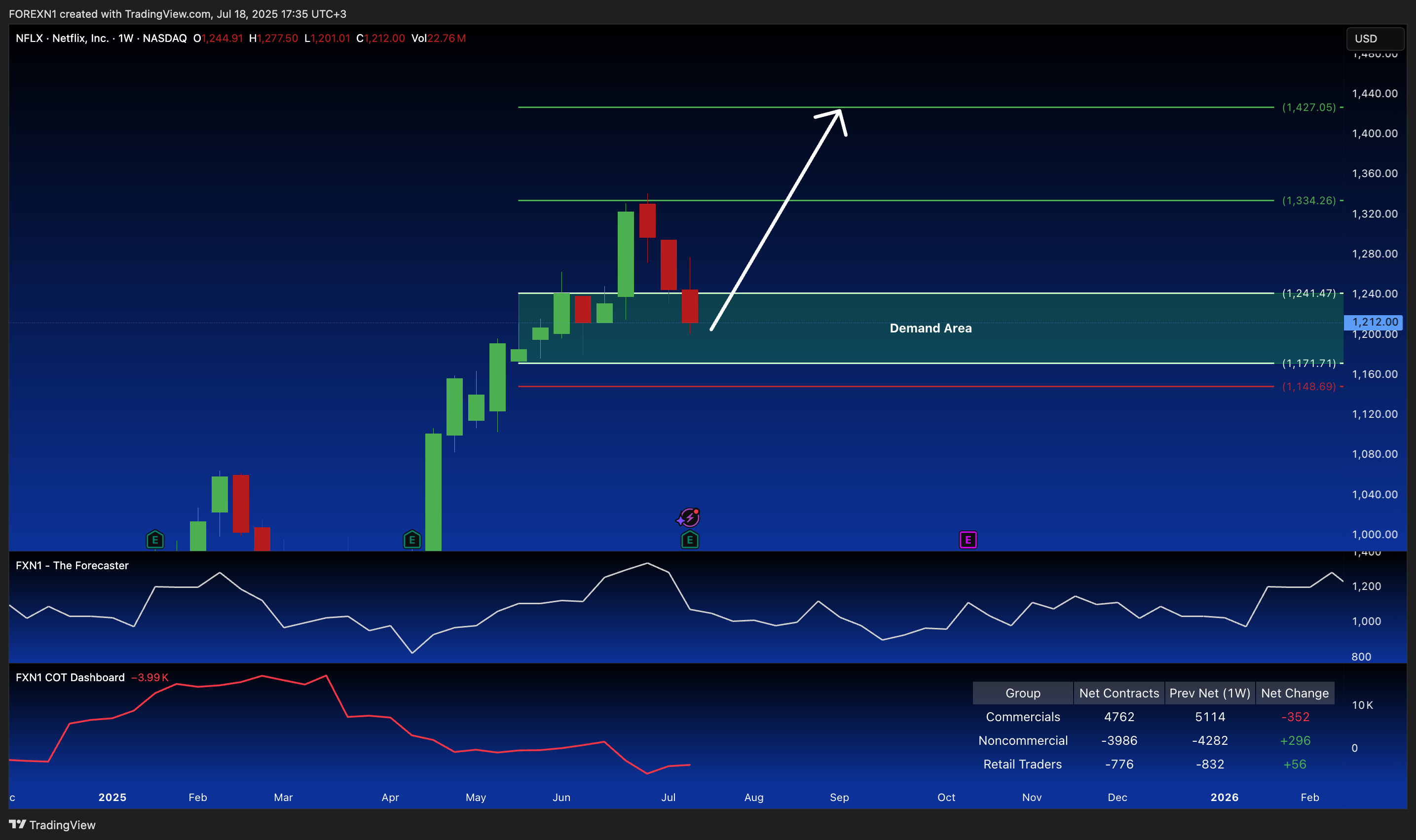Click Noncommercial net change +296

1295,740
